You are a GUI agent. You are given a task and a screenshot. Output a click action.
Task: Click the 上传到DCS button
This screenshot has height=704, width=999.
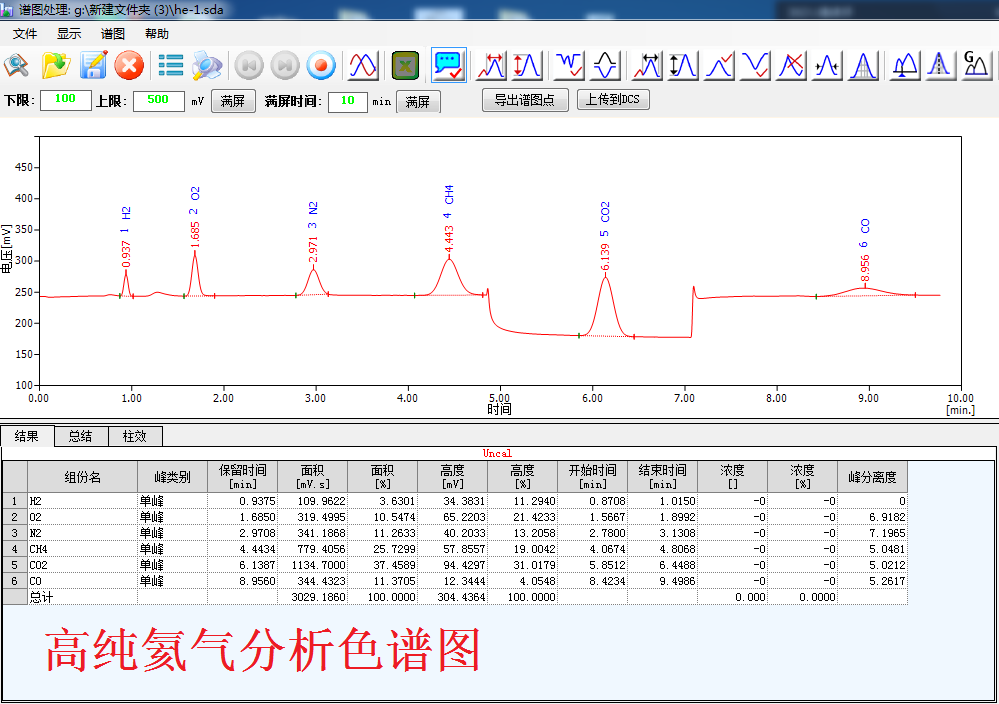pyautogui.click(x=613, y=99)
